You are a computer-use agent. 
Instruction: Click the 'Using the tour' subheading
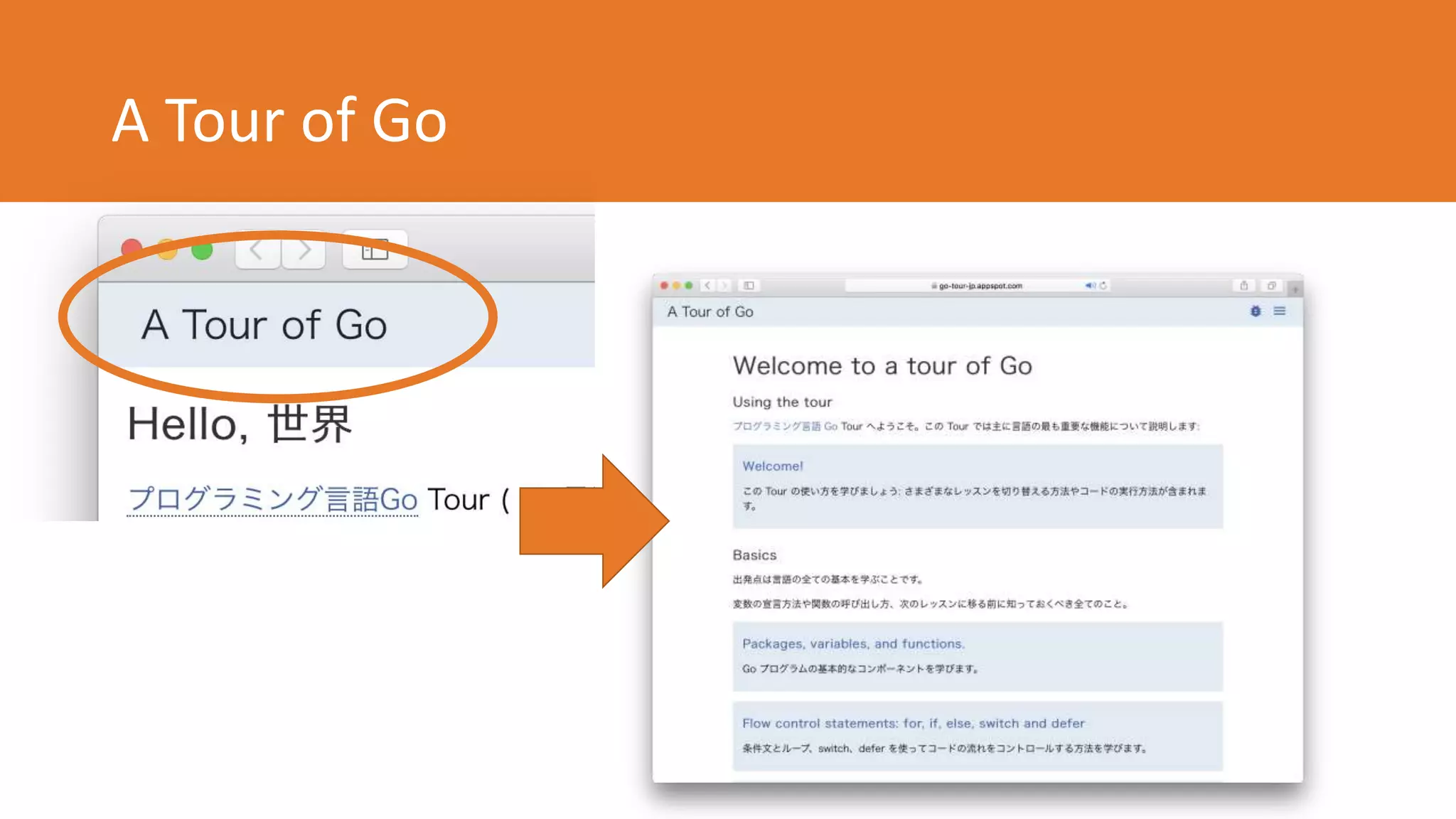(782, 402)
